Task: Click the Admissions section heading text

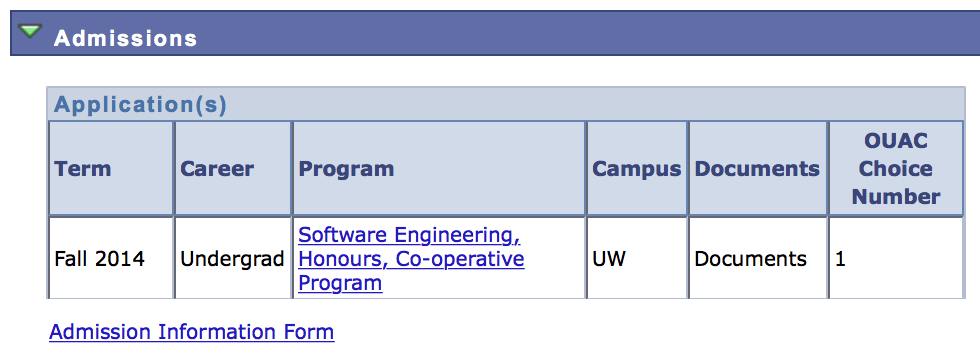Action: pos(126,38)
